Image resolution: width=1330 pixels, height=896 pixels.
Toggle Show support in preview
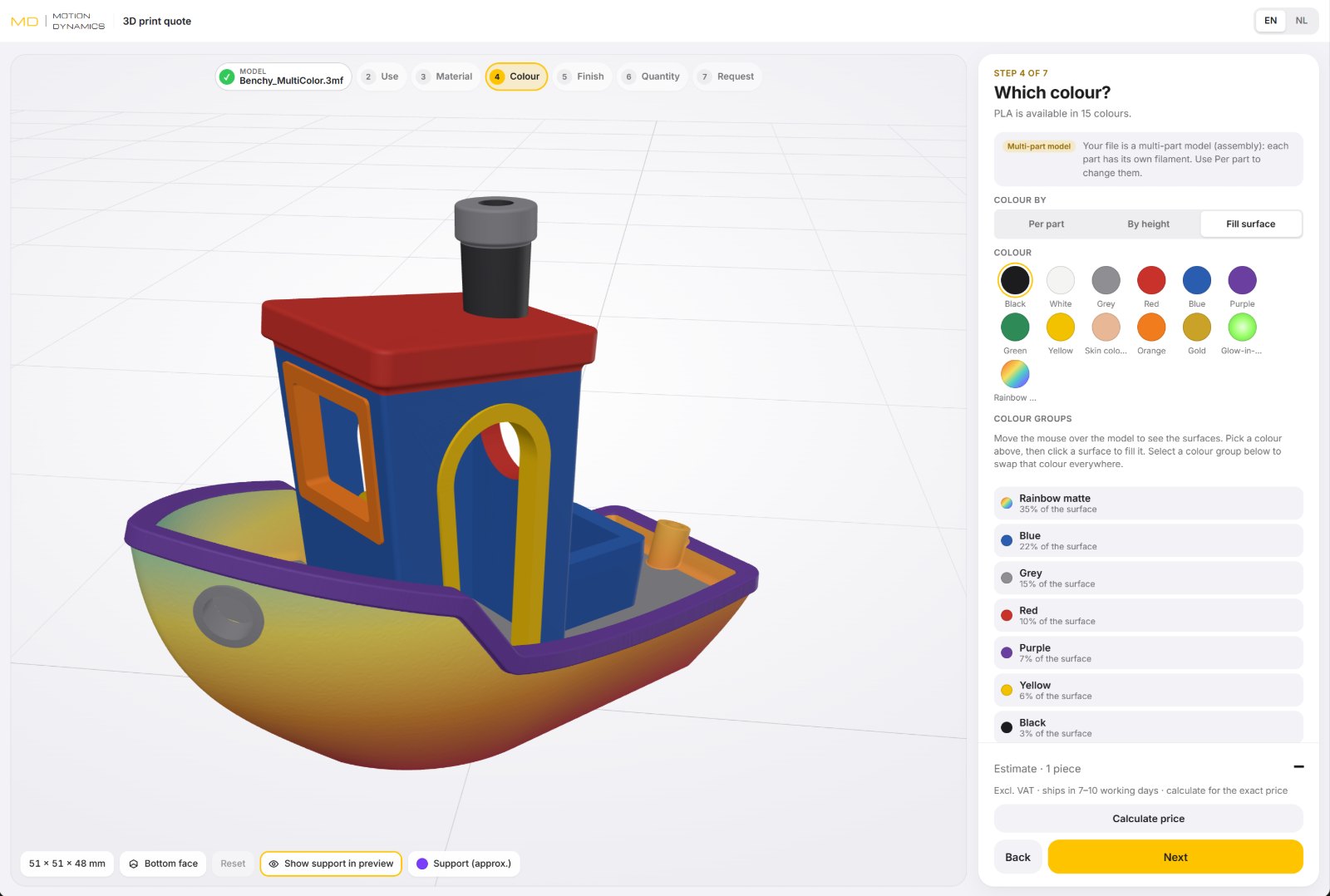pos(331,864)
